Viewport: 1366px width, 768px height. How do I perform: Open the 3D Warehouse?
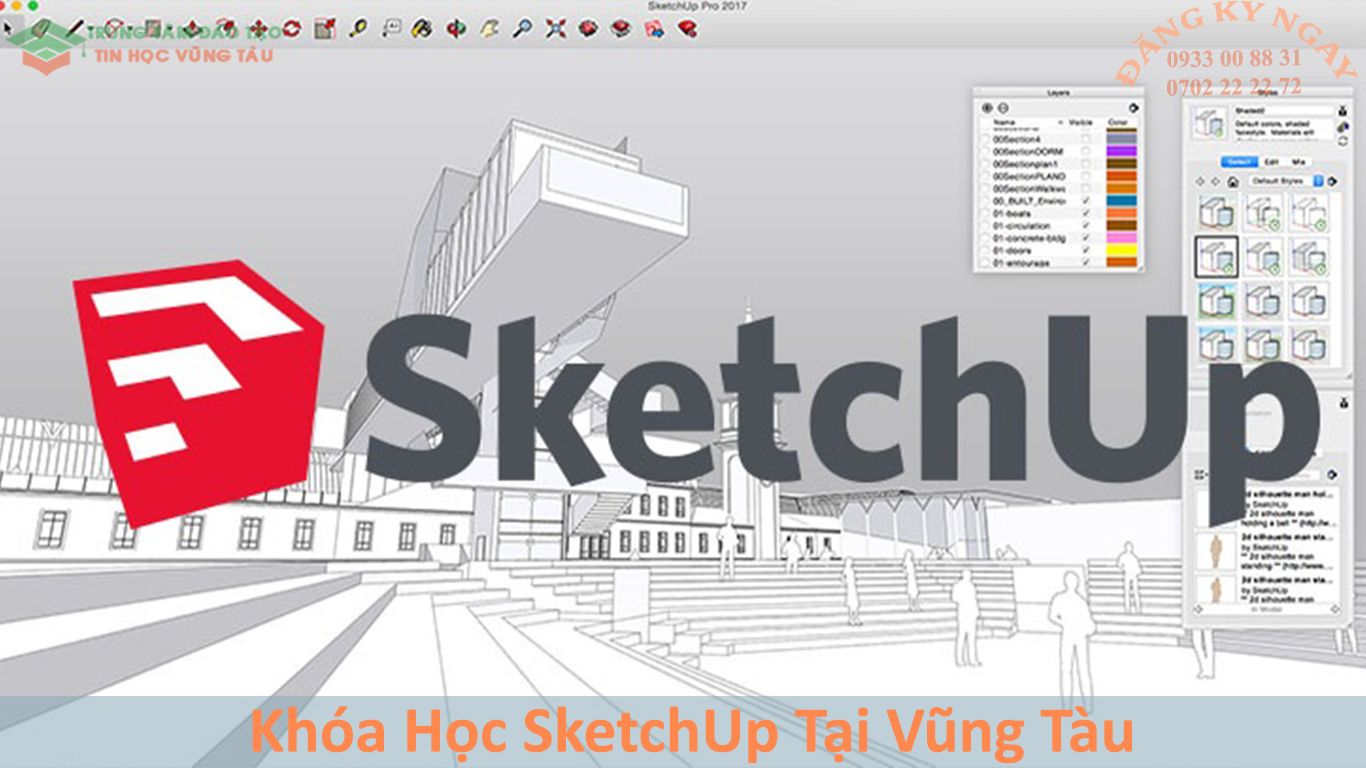tap(588, 28)
